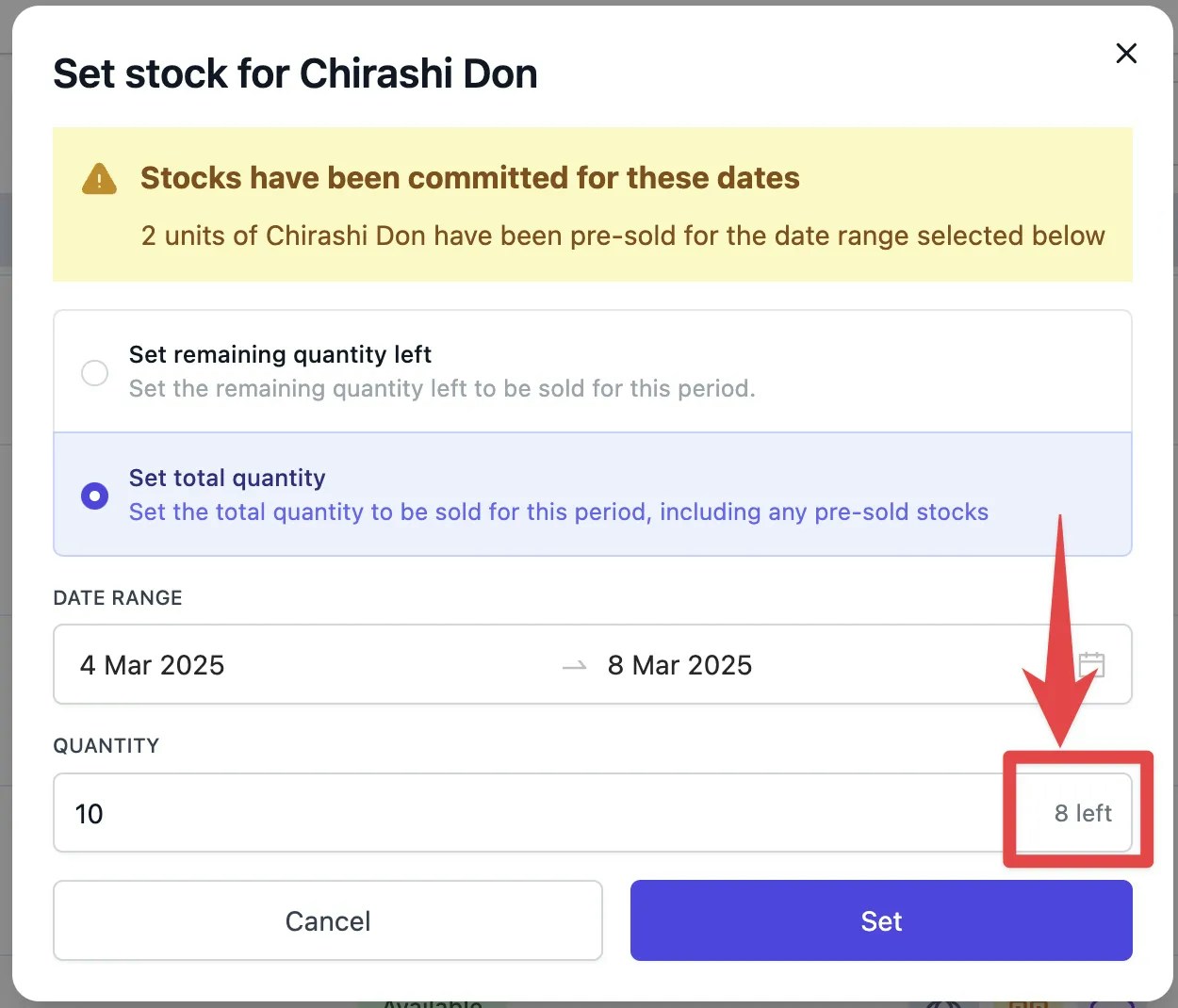This screenshot has height=1008, width=1178.
Task: Click the quantity value showing 10
Action: (x=89, y=813)
